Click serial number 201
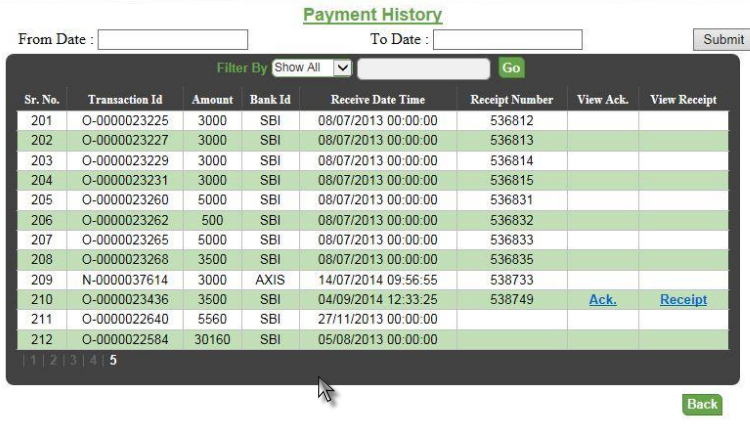 pos(42,121)
